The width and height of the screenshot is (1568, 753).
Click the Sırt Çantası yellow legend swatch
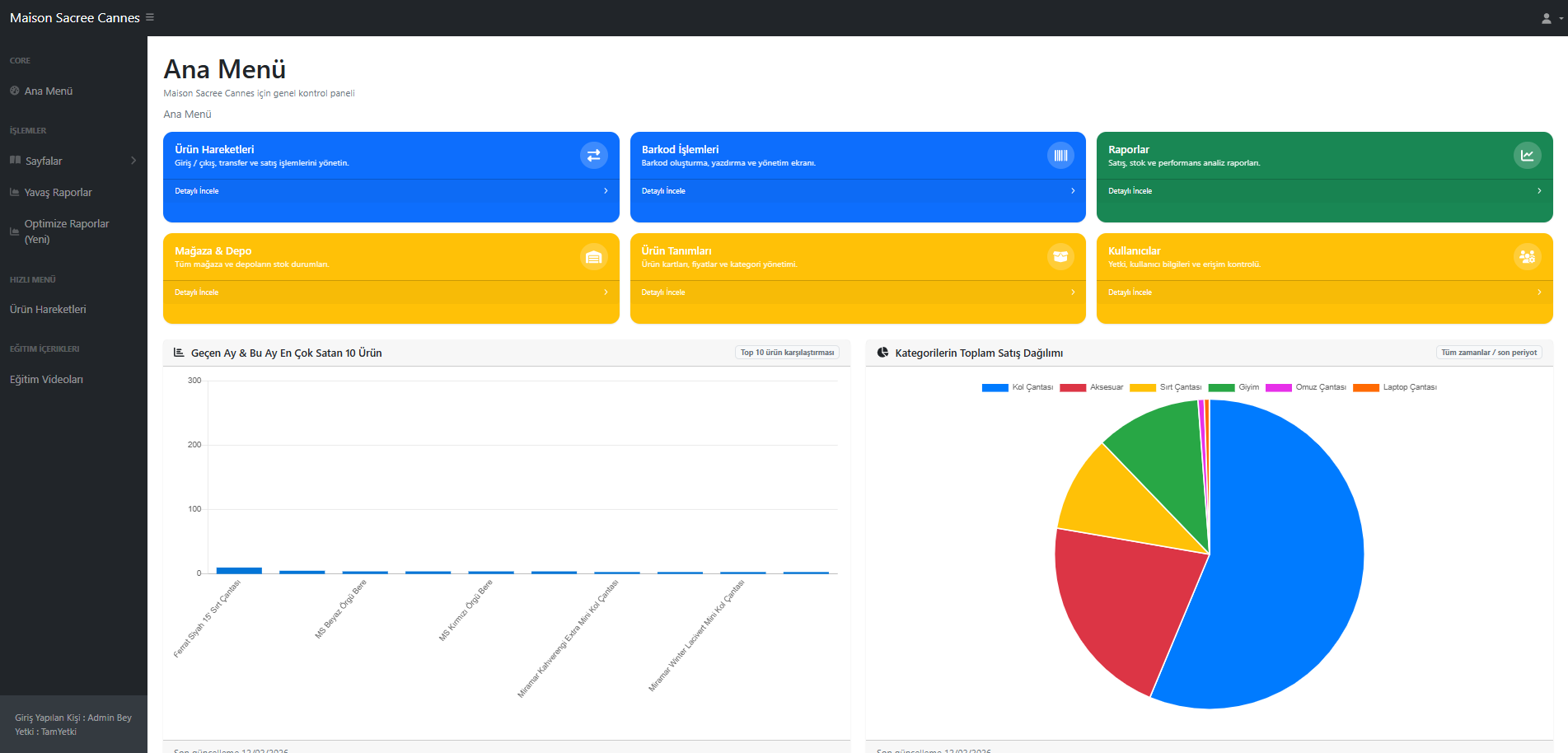pos(1143,387)
